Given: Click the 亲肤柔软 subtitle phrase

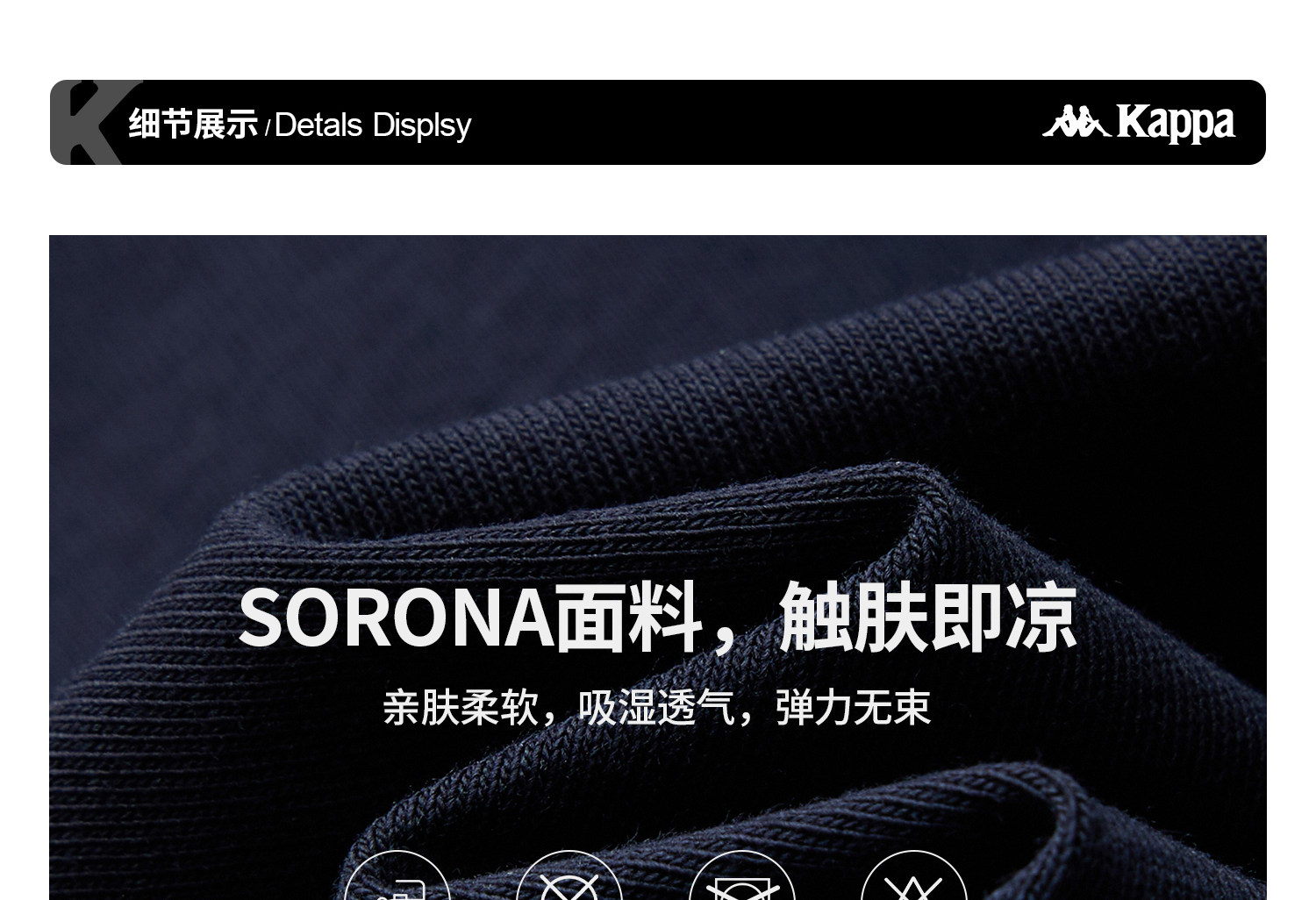Looking at the screenshot, I should [x=460, y=708].
